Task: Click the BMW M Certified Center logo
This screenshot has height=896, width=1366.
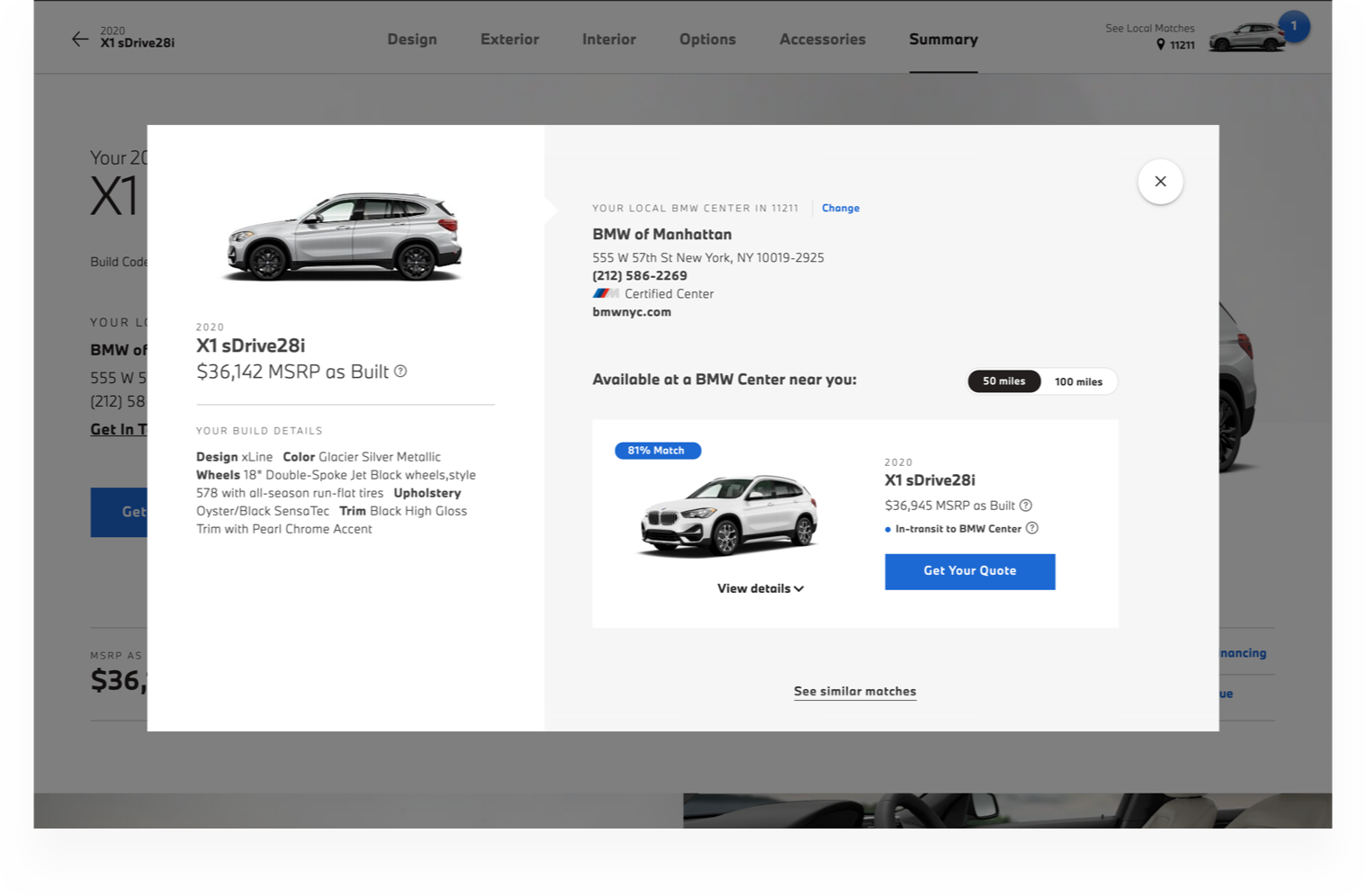Action: click(605, 293)
